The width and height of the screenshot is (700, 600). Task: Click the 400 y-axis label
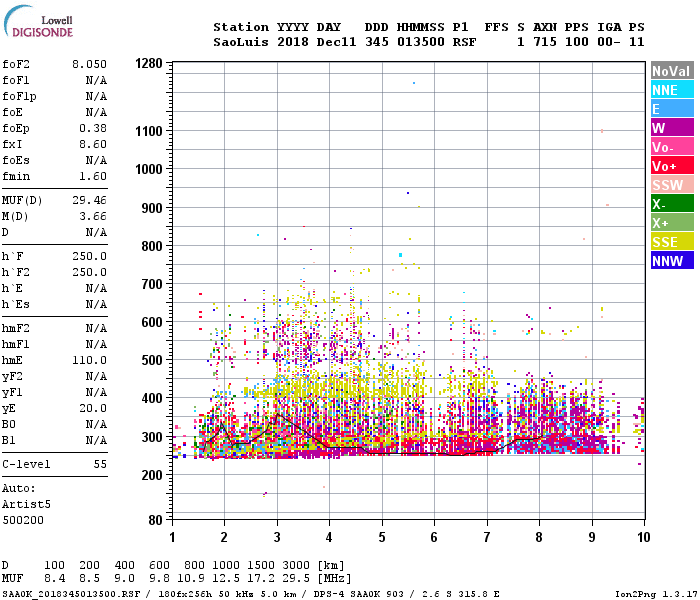152,398
